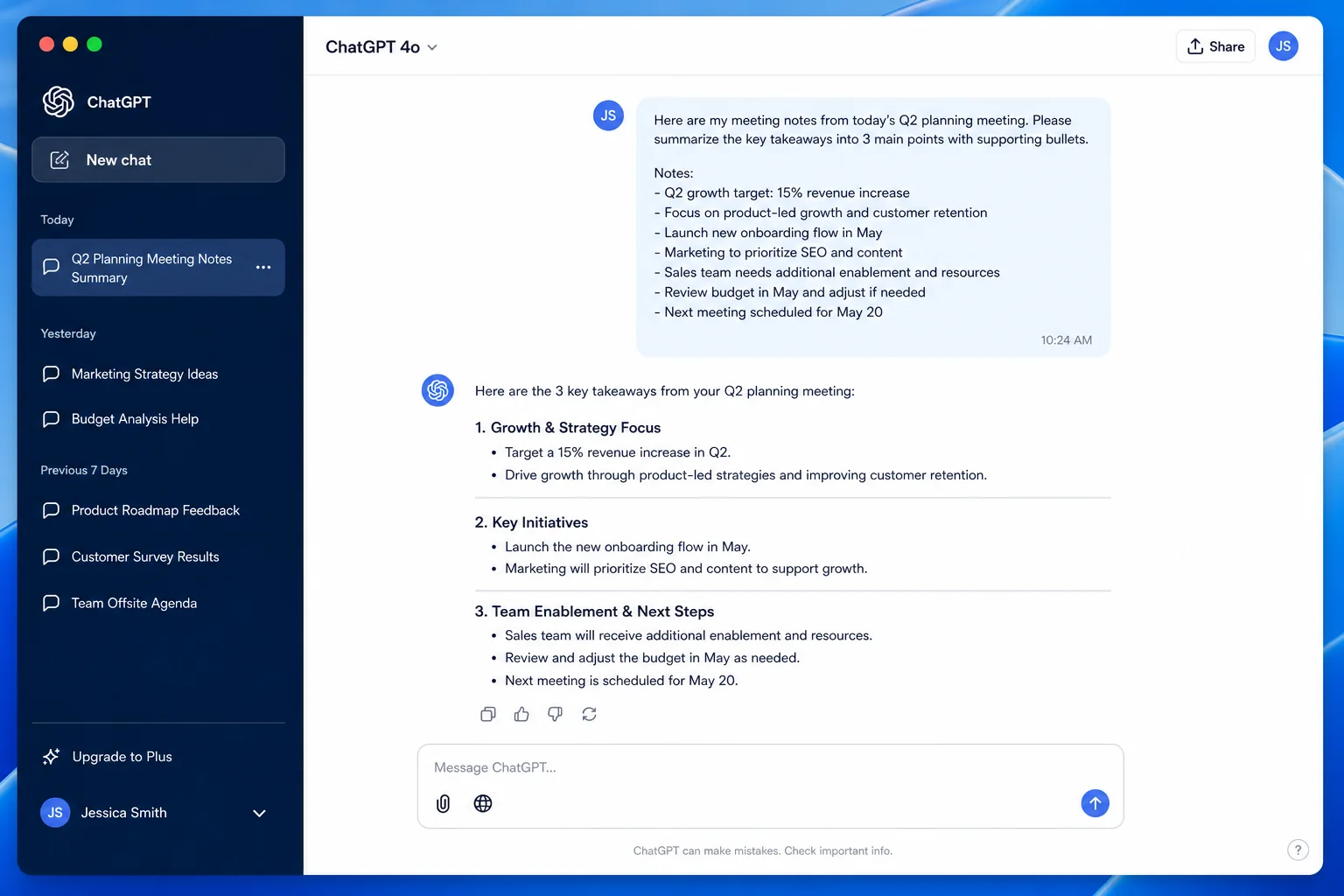Image resolution: width=1344 pixels, height=896 pixels.
Task: Click the New chat compose icon
Action: click(x=59, y=160)
